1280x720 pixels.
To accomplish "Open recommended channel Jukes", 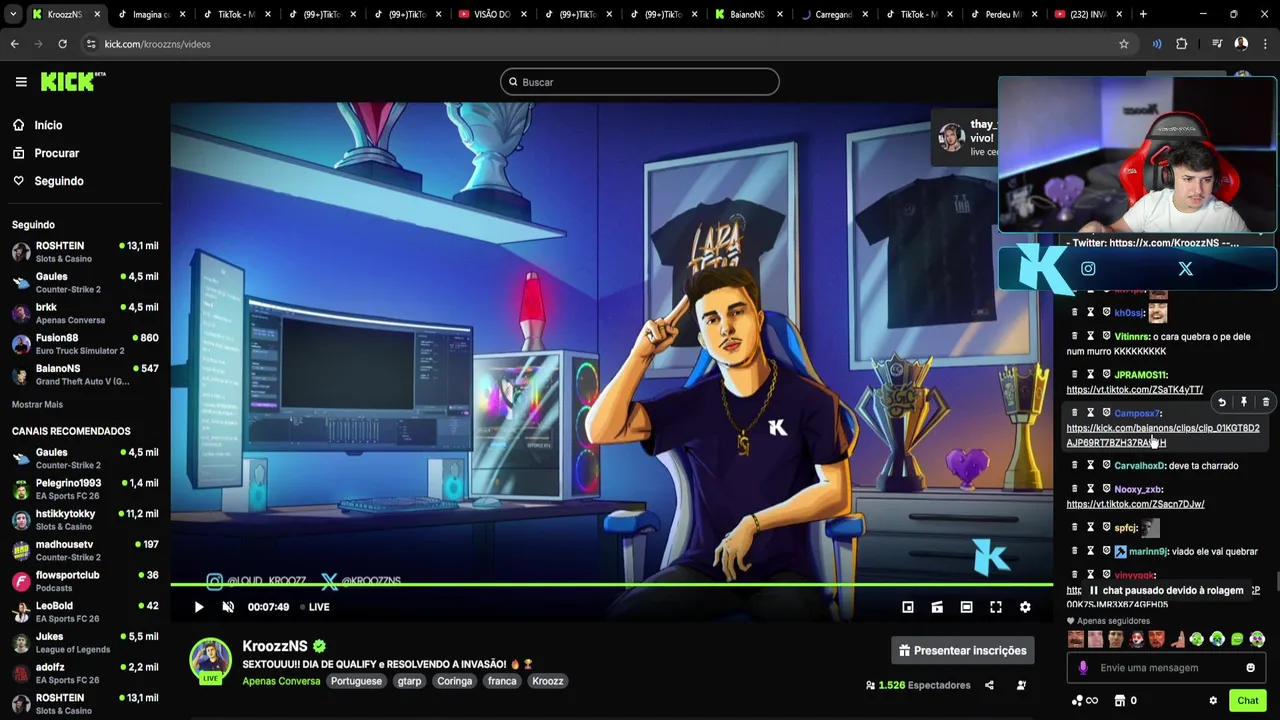I will 85,643.
